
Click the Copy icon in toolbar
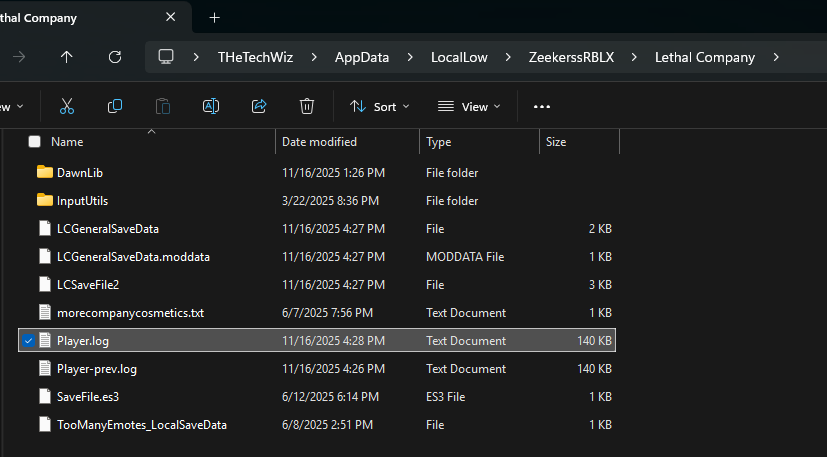(x=115, y=106)
